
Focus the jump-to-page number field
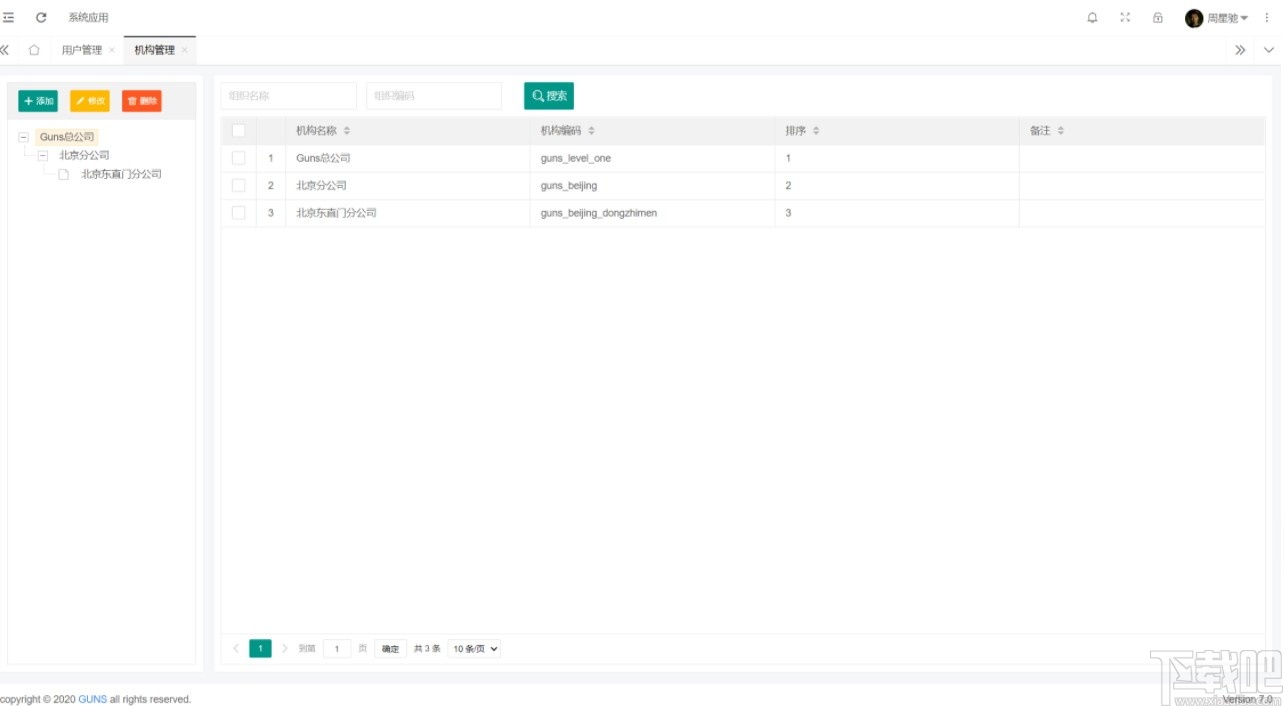click(x=337, y=649)
